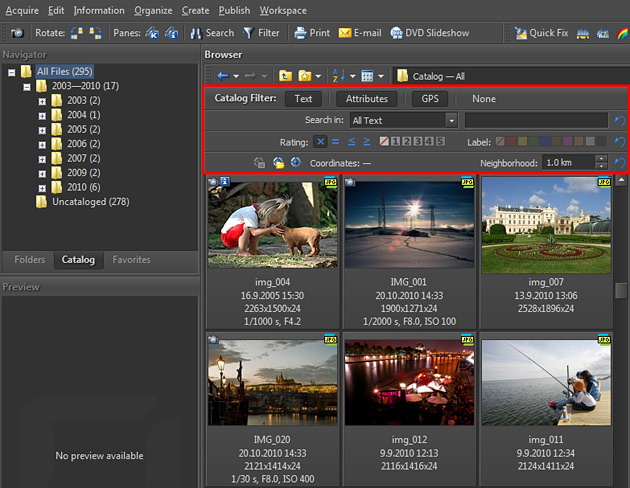Expand the 2006 (2) folder node
Screen dimensions: 630x488
tap(42, 145)
